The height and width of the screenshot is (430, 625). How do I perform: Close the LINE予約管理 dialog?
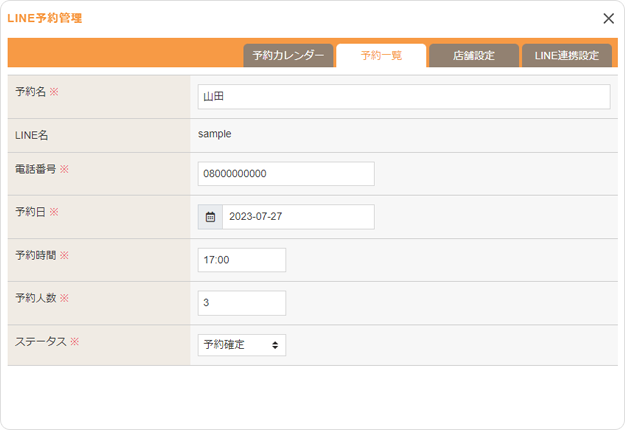(x=608, y=18)
